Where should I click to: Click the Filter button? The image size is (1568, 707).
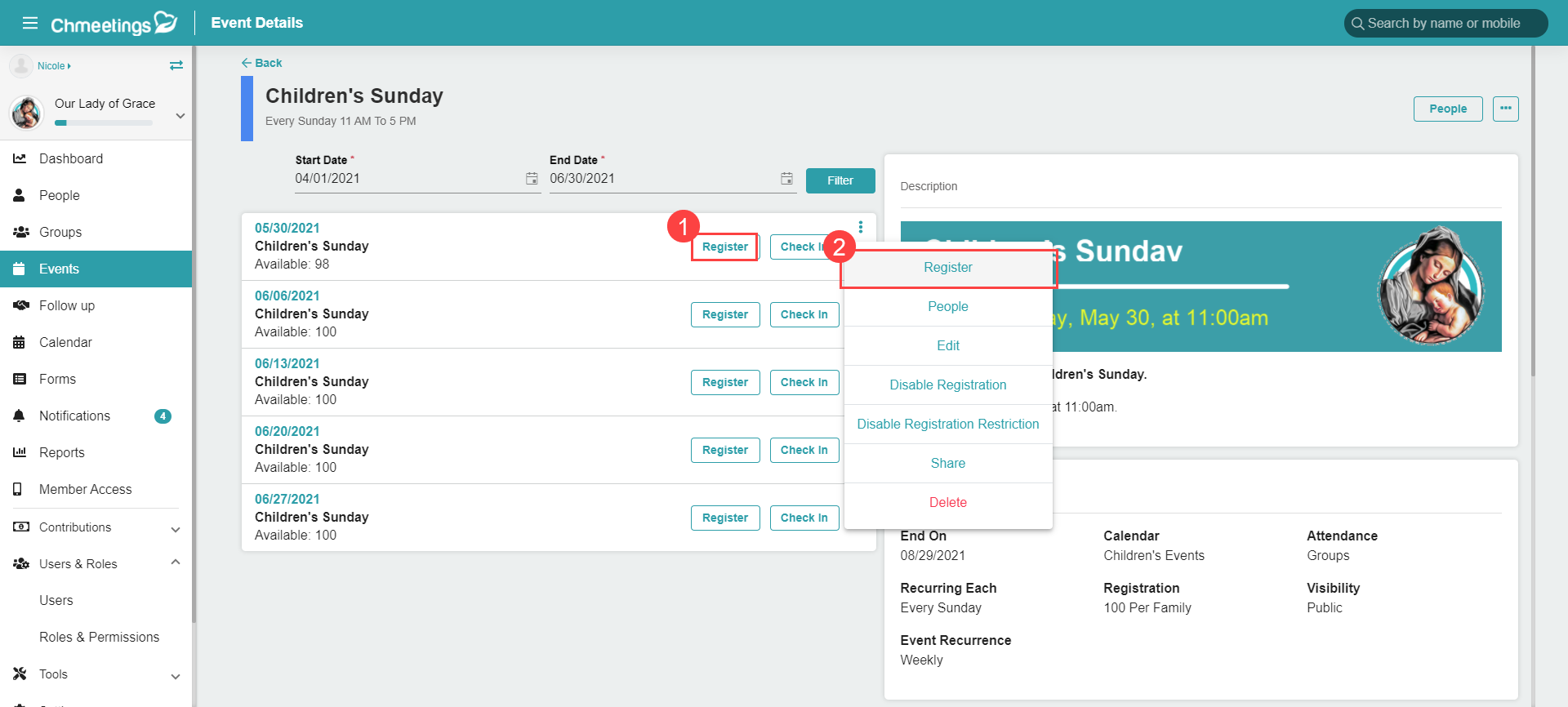(840, 180)
